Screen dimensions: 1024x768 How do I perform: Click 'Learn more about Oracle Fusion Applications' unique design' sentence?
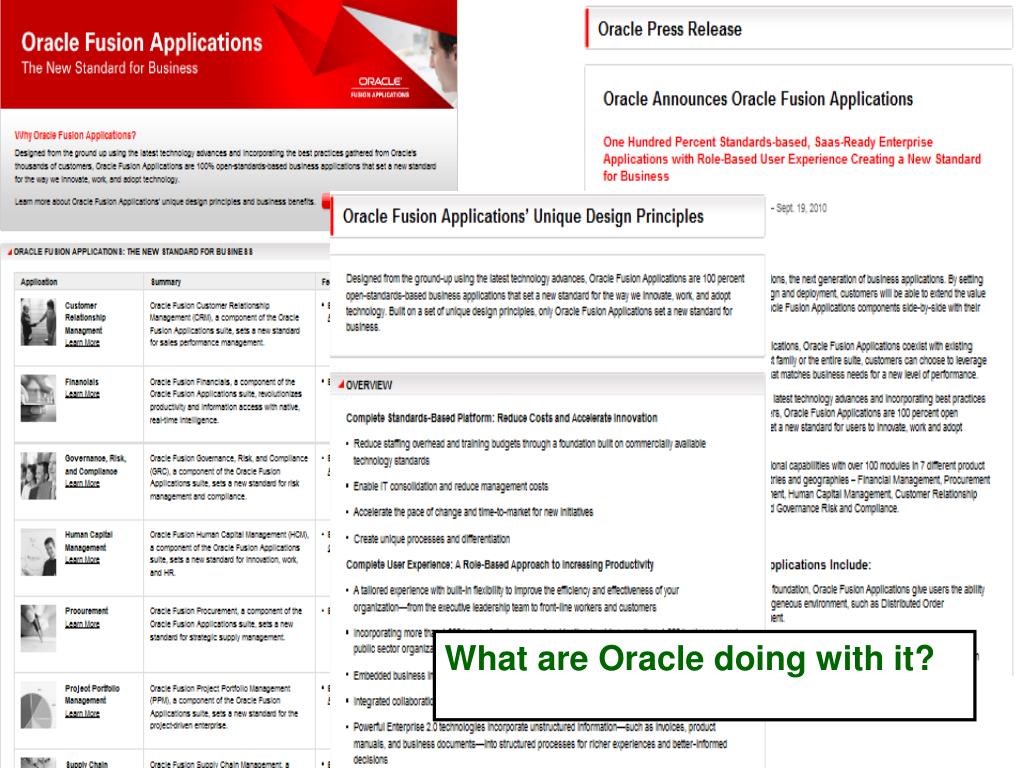pyautogui.click(x=165, y=202)
